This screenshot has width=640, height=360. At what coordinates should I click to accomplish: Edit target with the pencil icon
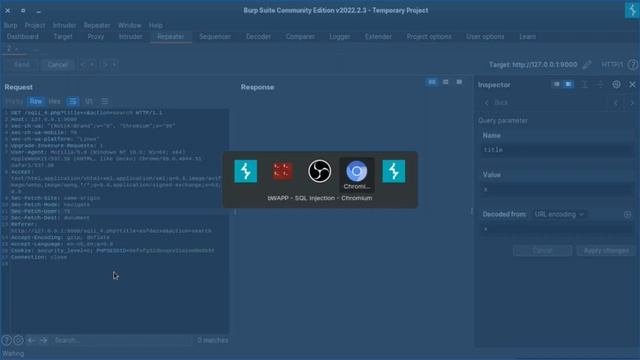[x=587, y=64]
